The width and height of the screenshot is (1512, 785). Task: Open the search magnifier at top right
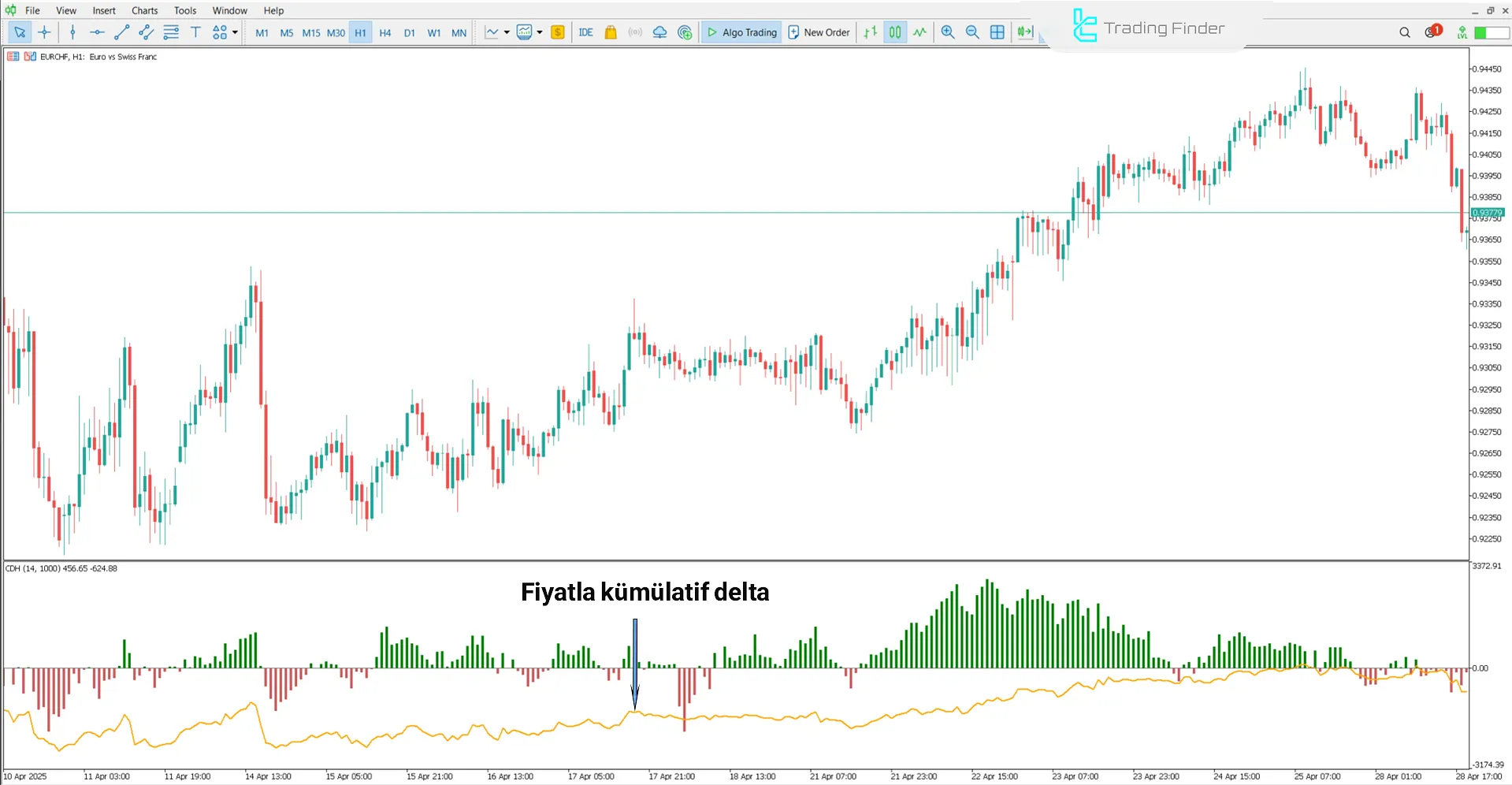(x=1405, y=32)
